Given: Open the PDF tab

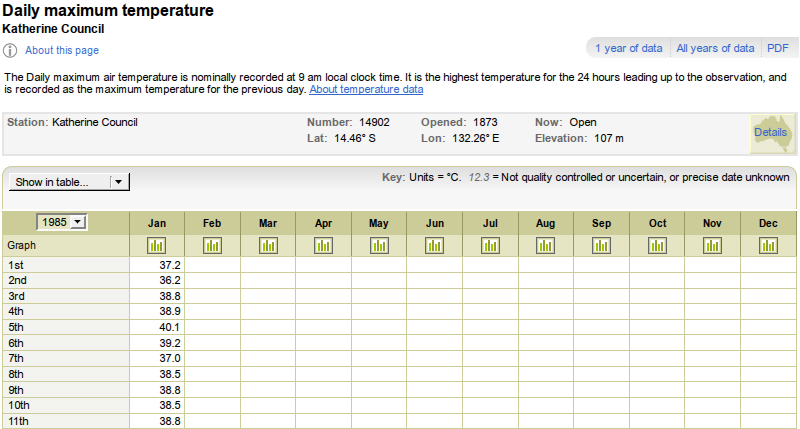Looking at the screenshot, I should pos(777,48).
